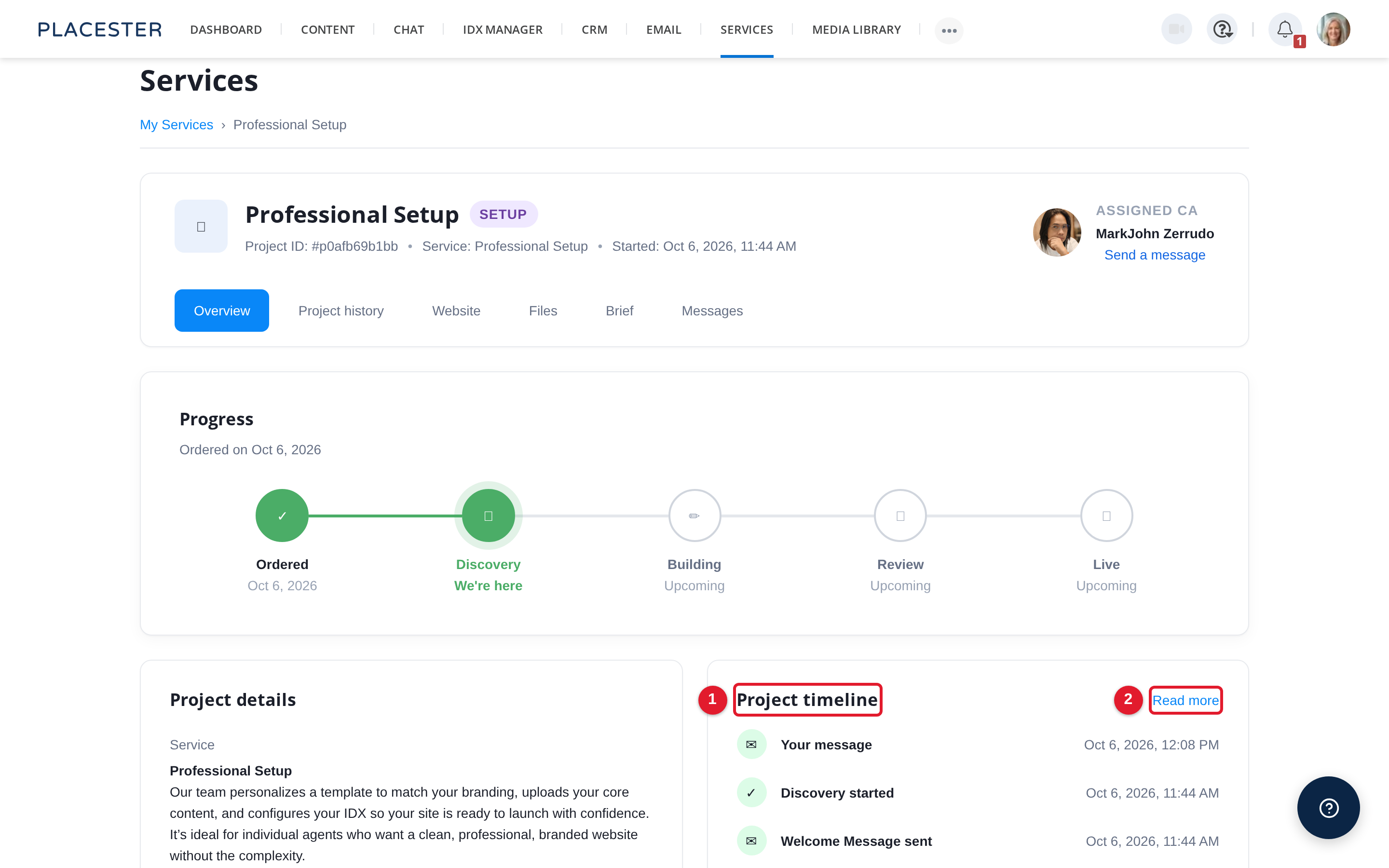Click the Placester logo
The height and width of the screenshot is (868, 1389).
100,29
